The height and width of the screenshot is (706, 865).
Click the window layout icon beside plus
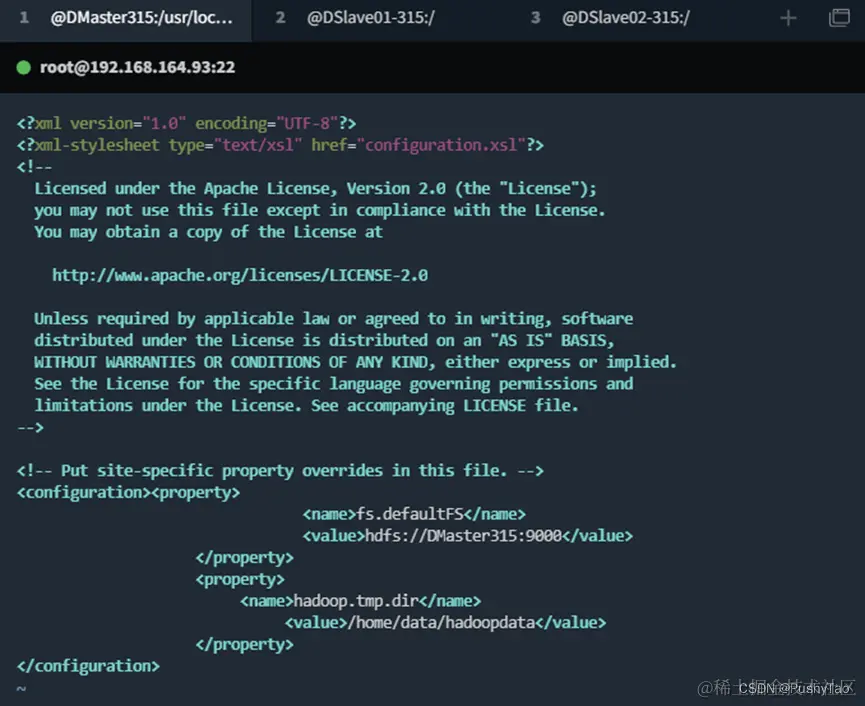coord(839,18)
